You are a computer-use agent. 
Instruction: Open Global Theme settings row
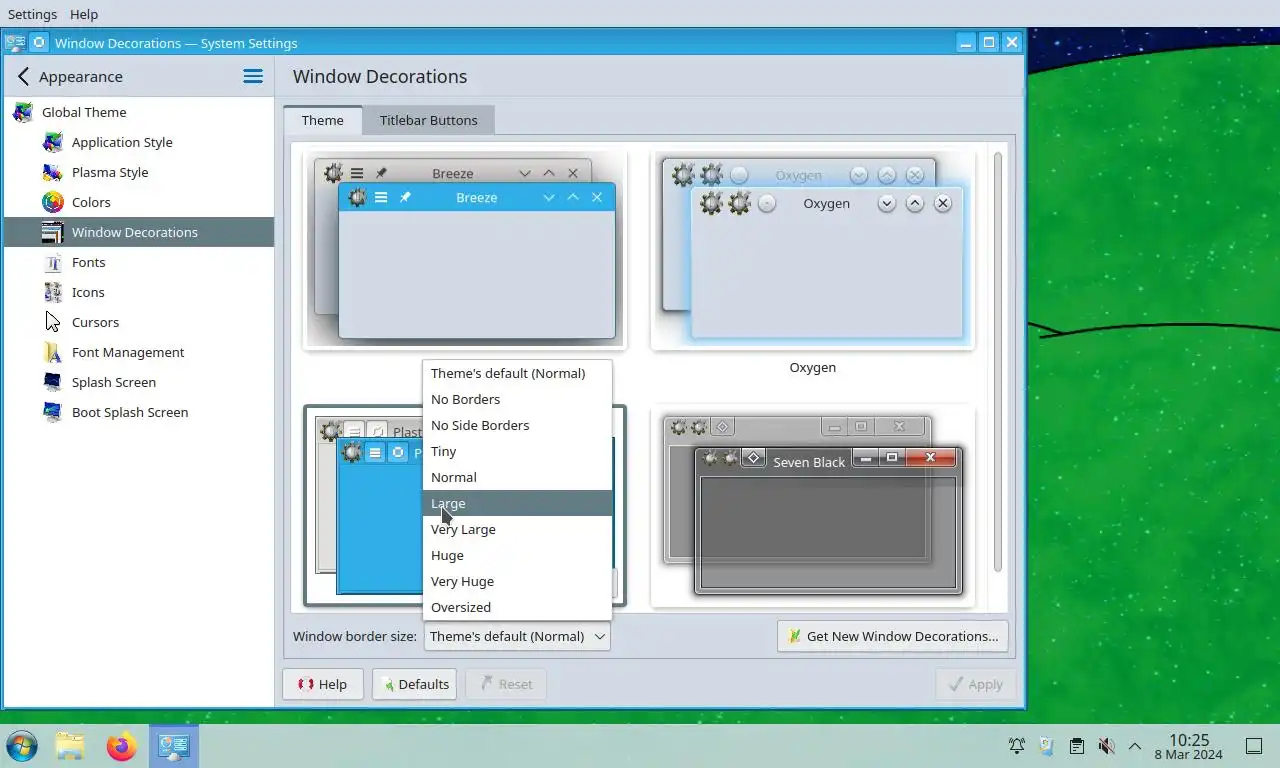pyautogui.click(x=139, y=112)
